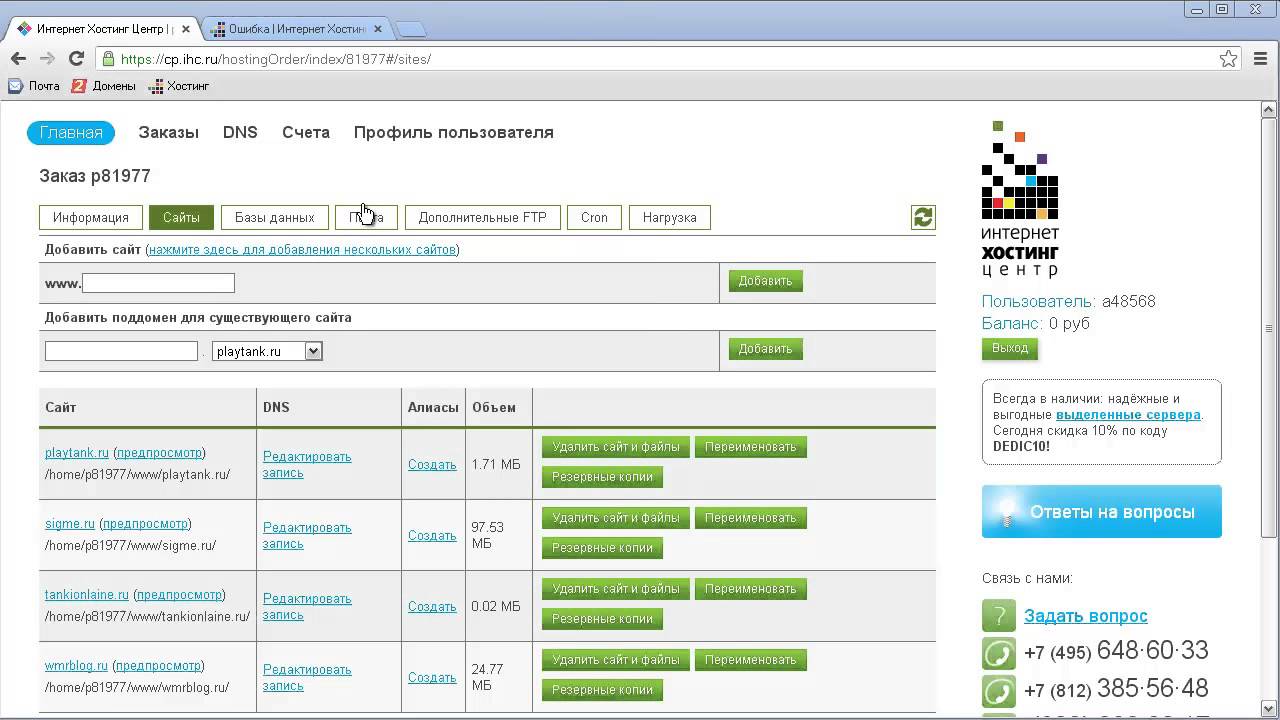The height and width of the screenshot is (720, 1280).
Task: Delete playtank.ru site and files
Action: click(x=615, y=447)
